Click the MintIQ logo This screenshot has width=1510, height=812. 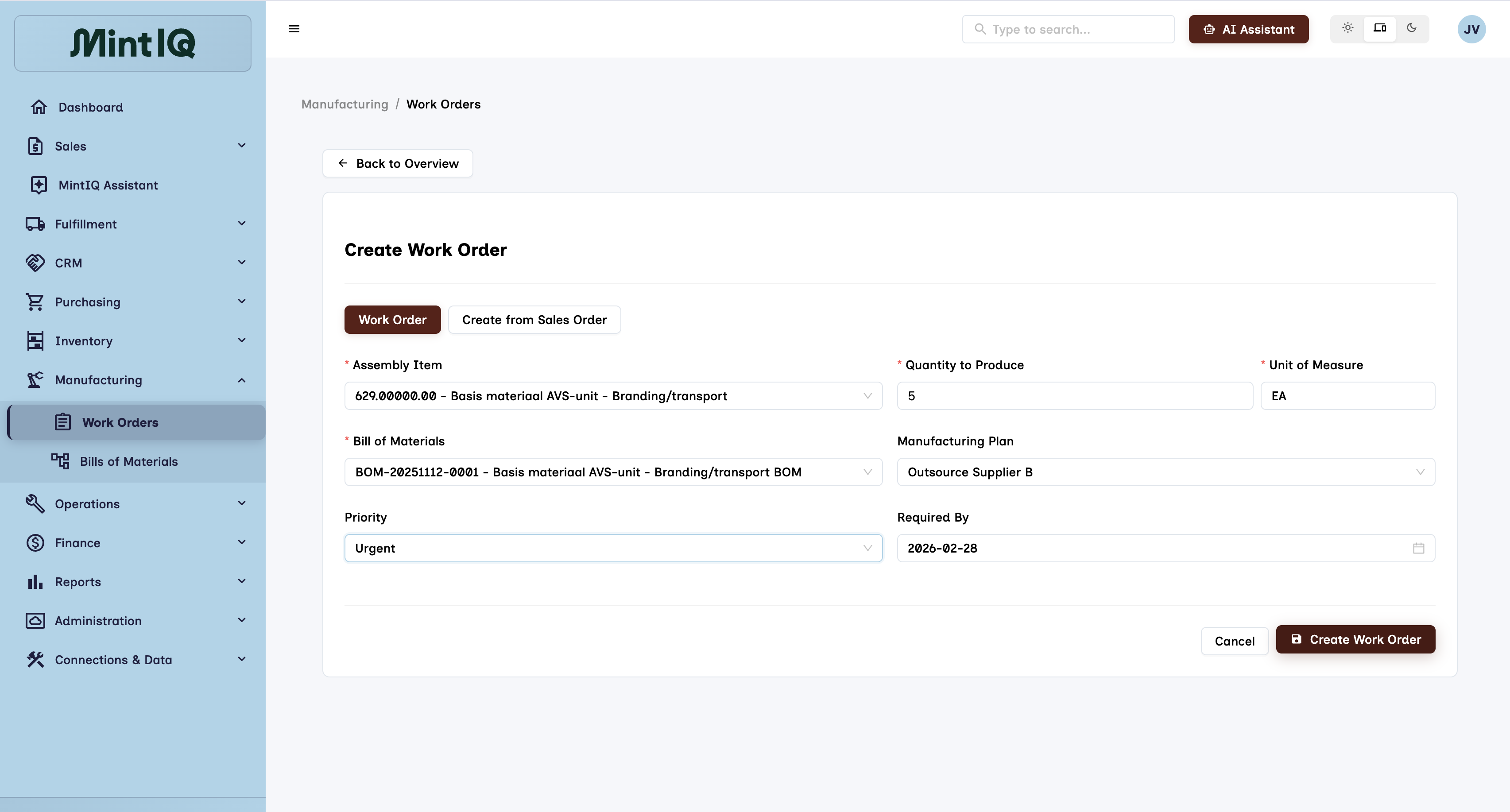[x=133, y=43]
